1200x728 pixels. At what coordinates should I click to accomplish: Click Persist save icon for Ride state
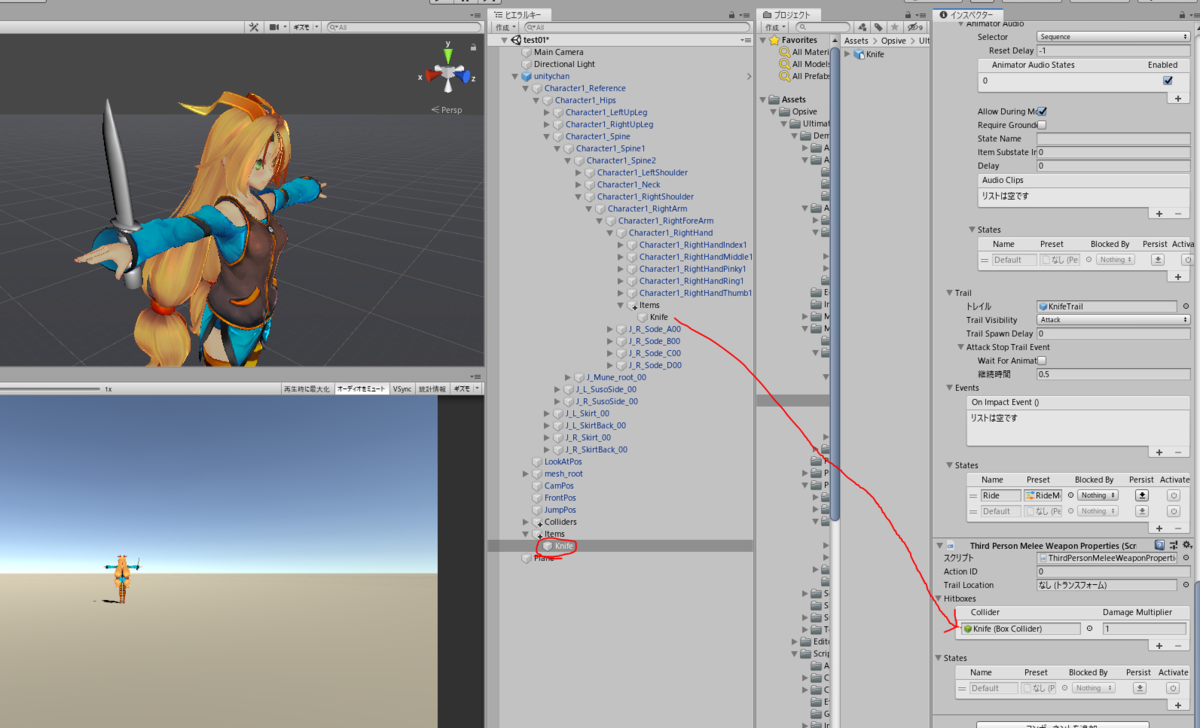coord(1142,495)
